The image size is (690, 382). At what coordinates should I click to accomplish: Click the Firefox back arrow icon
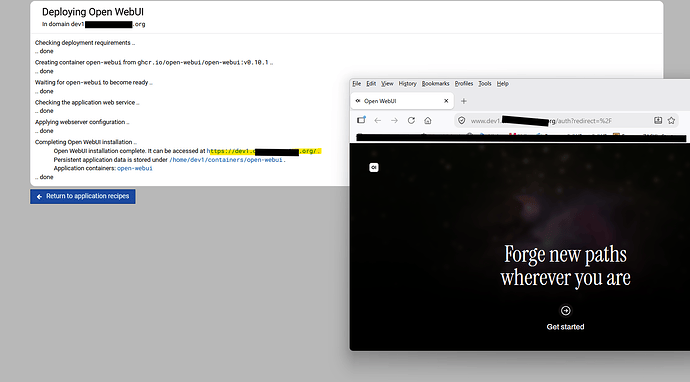click(x=378, y=121)
